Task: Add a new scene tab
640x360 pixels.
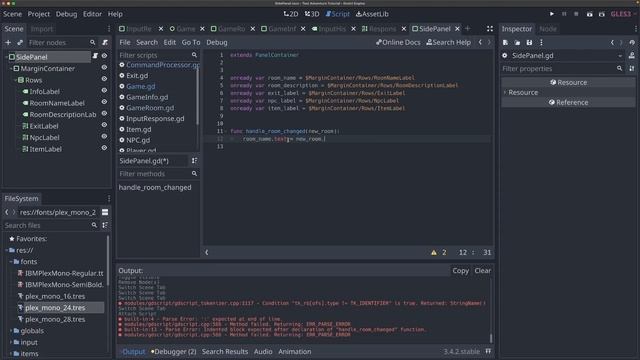Action: tap(468, 29)
